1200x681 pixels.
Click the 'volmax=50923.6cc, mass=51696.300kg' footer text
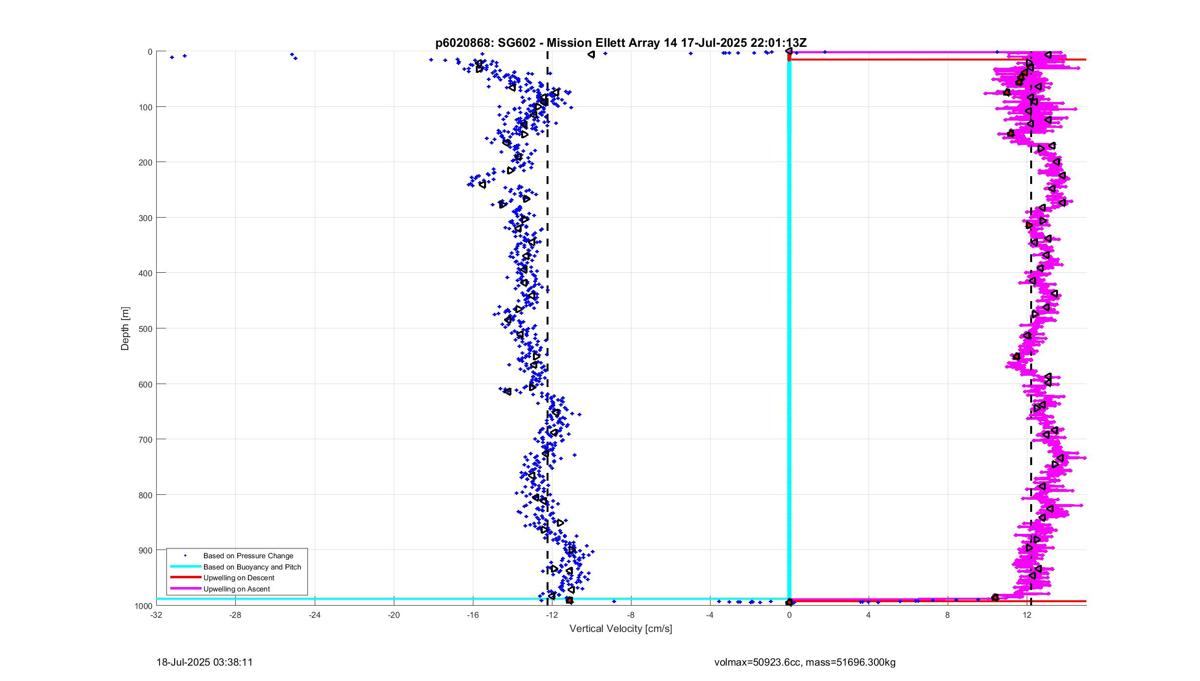805,662
